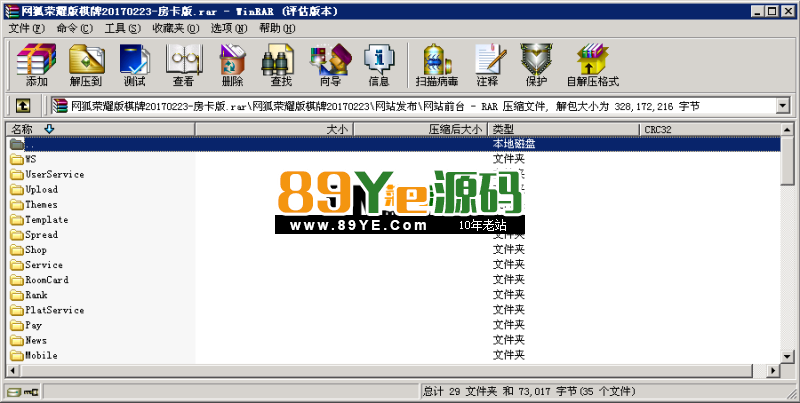This screenshot has width=800, height=403.
Task: Click the vertical scrollbar down arrow
Action: 787,357
